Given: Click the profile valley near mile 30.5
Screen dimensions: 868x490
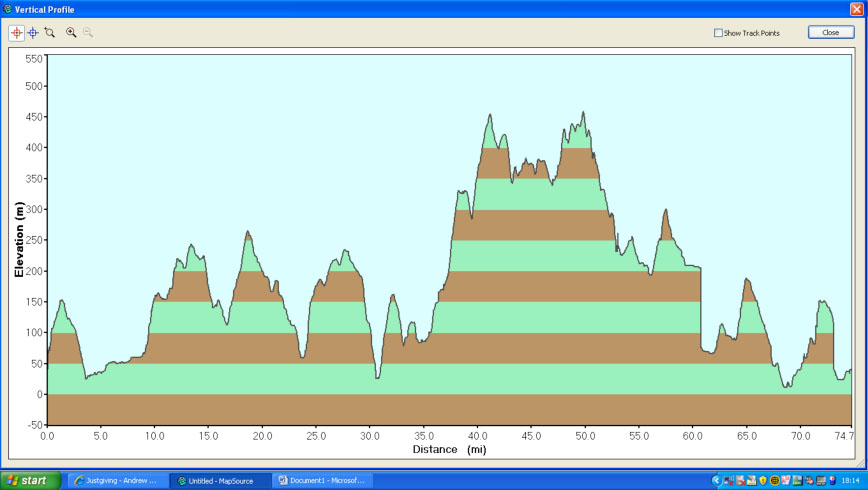Looking at the screenshot, I should pyautogui.click(x=377, y=377).
